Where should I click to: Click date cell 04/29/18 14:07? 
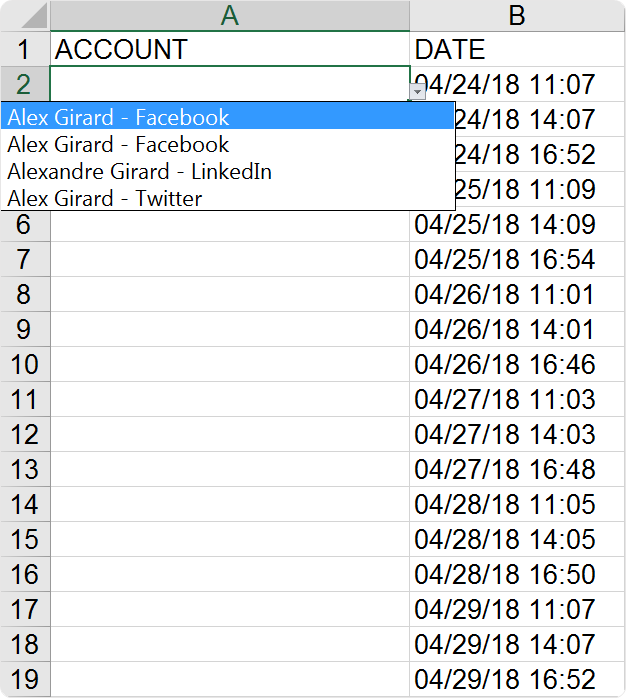517,644
